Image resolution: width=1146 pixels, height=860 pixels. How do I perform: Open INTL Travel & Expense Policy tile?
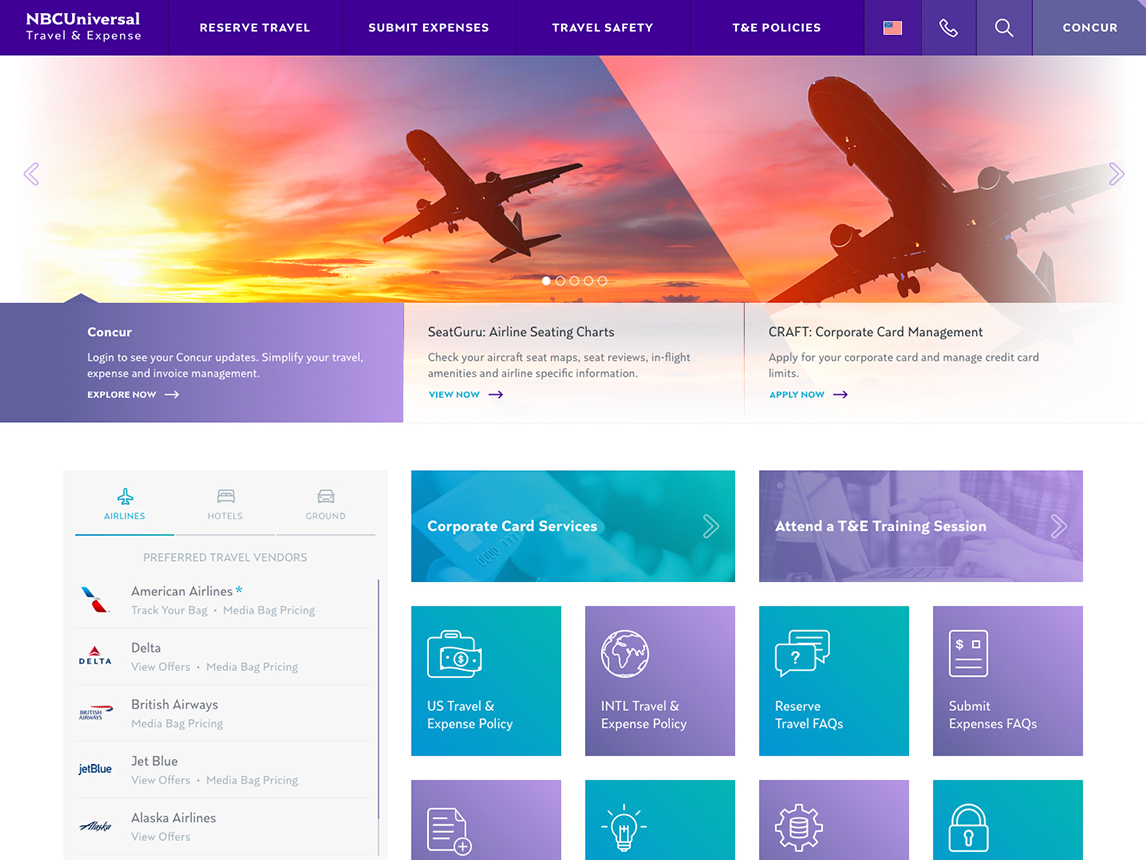pyautogui.click(x=660, y=681)
